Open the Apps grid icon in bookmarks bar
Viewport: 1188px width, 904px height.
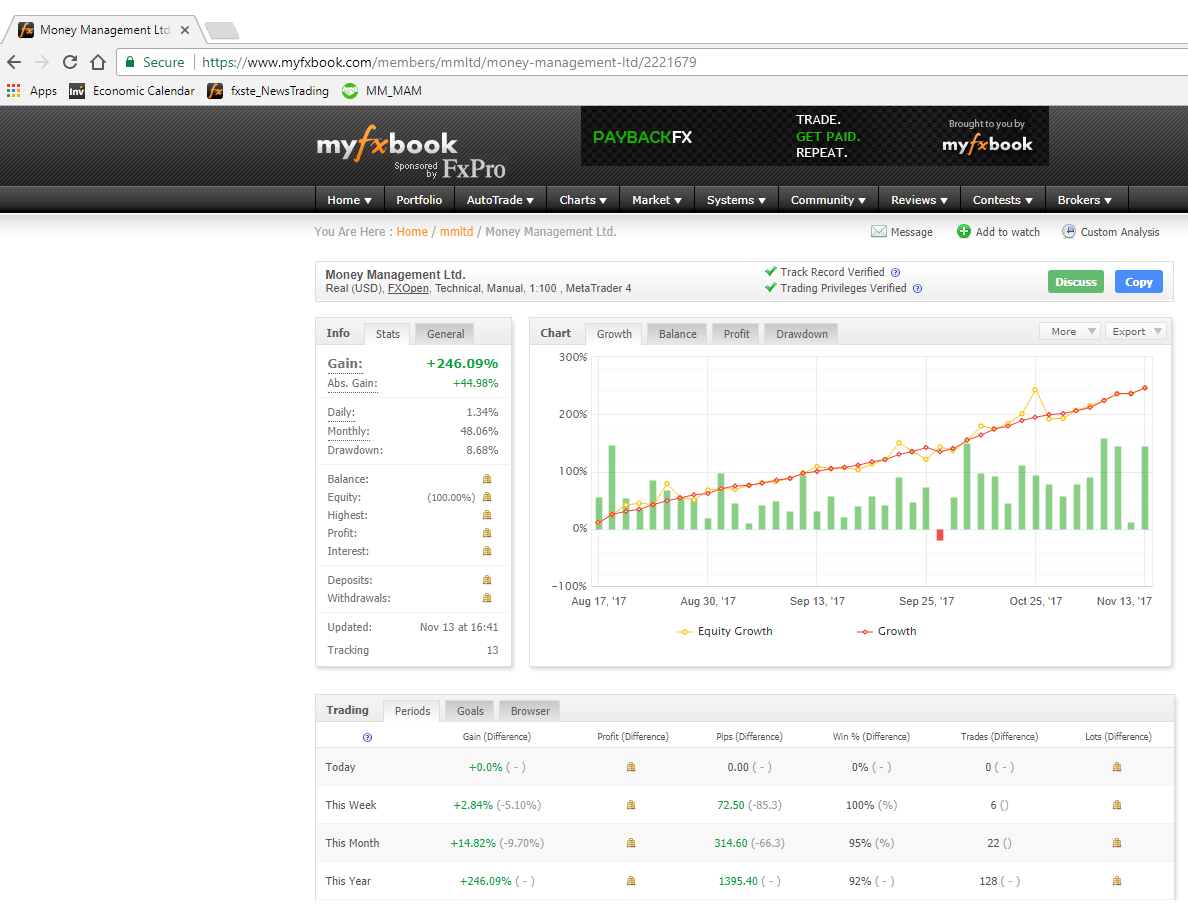coord(13,91)
